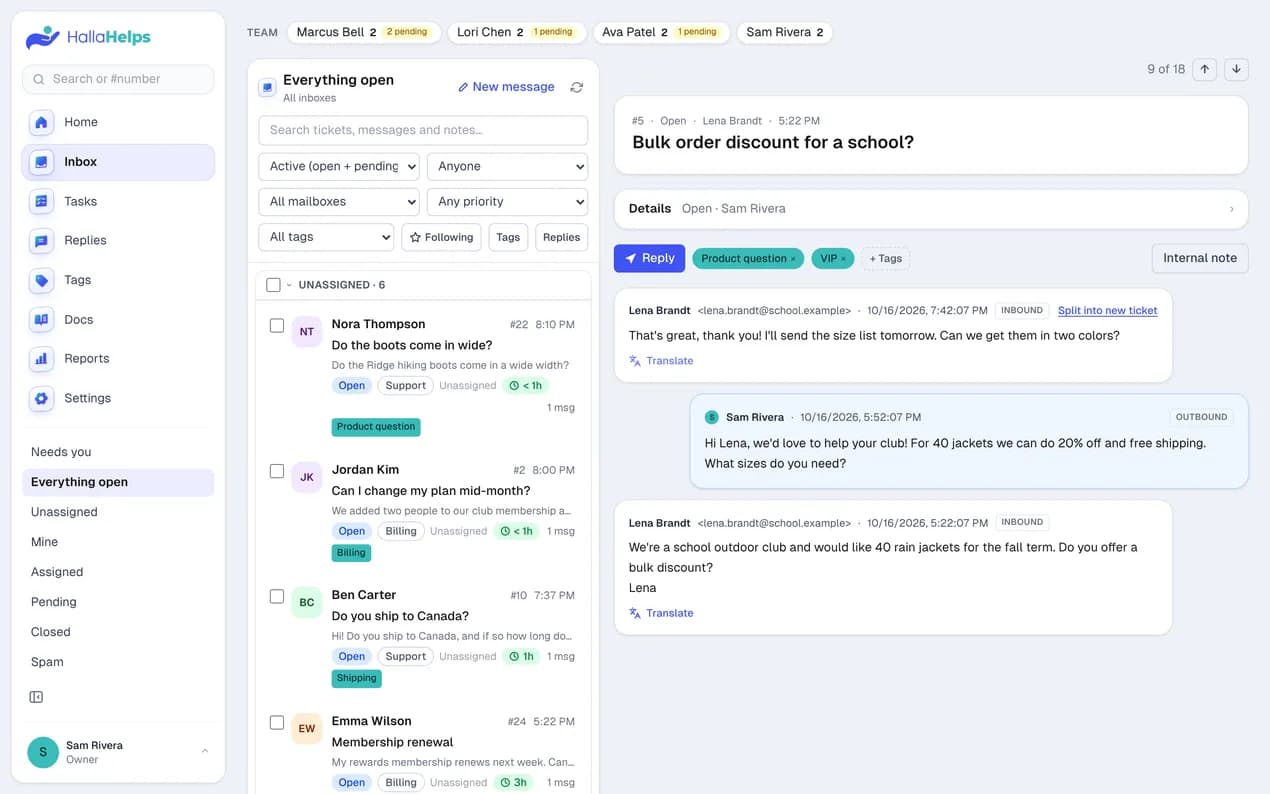1270x794 pixels.
Task: Open the Active (open + pending) status dropdown
Action: (339, 166)
